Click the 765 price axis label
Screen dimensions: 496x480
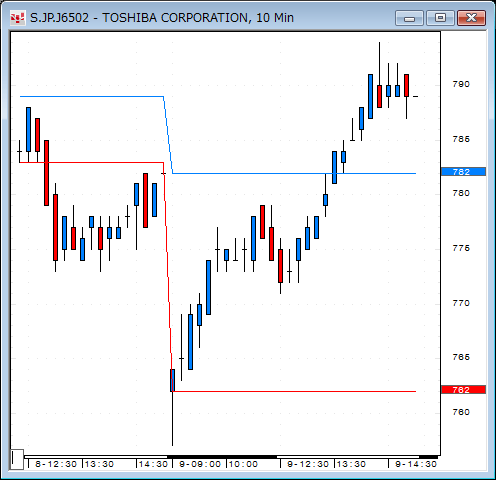click(x=461, y=357)
